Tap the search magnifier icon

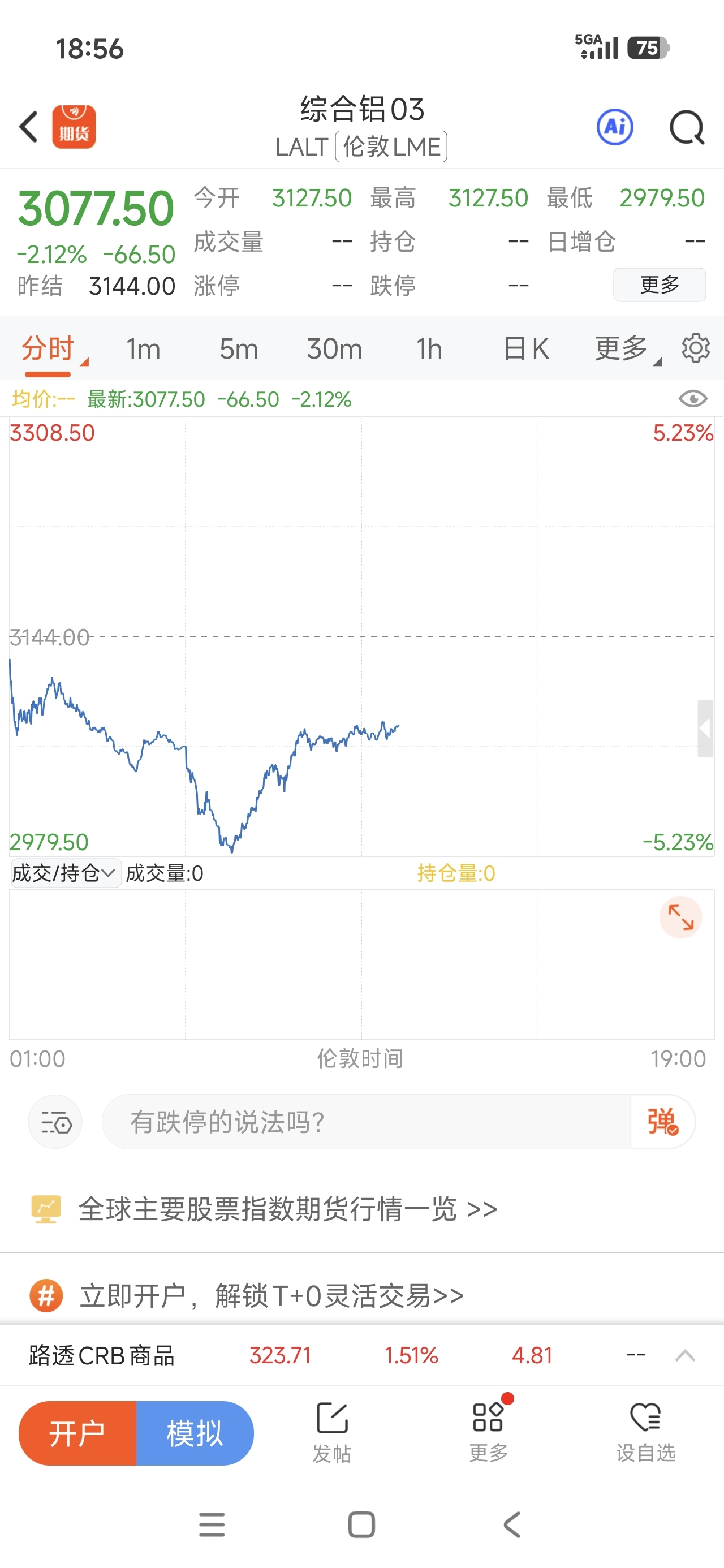tap(687, 127)
